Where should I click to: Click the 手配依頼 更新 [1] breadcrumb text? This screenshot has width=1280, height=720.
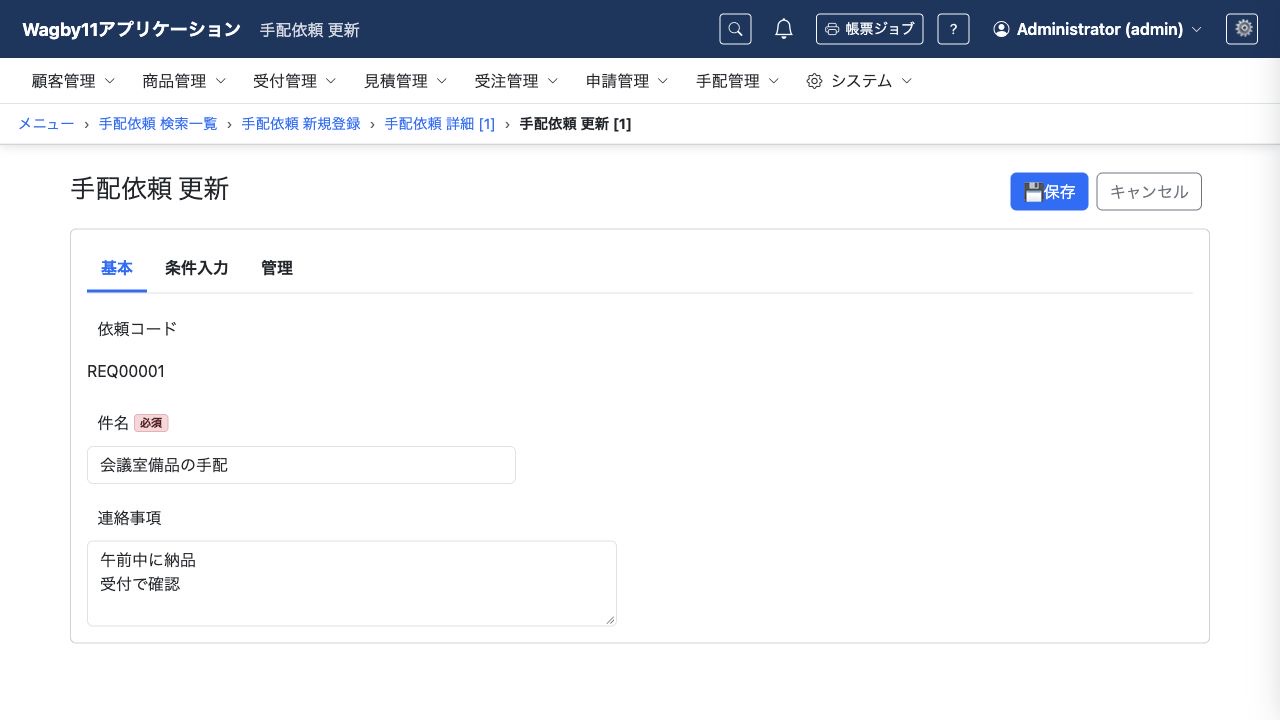tap(575, 124)
